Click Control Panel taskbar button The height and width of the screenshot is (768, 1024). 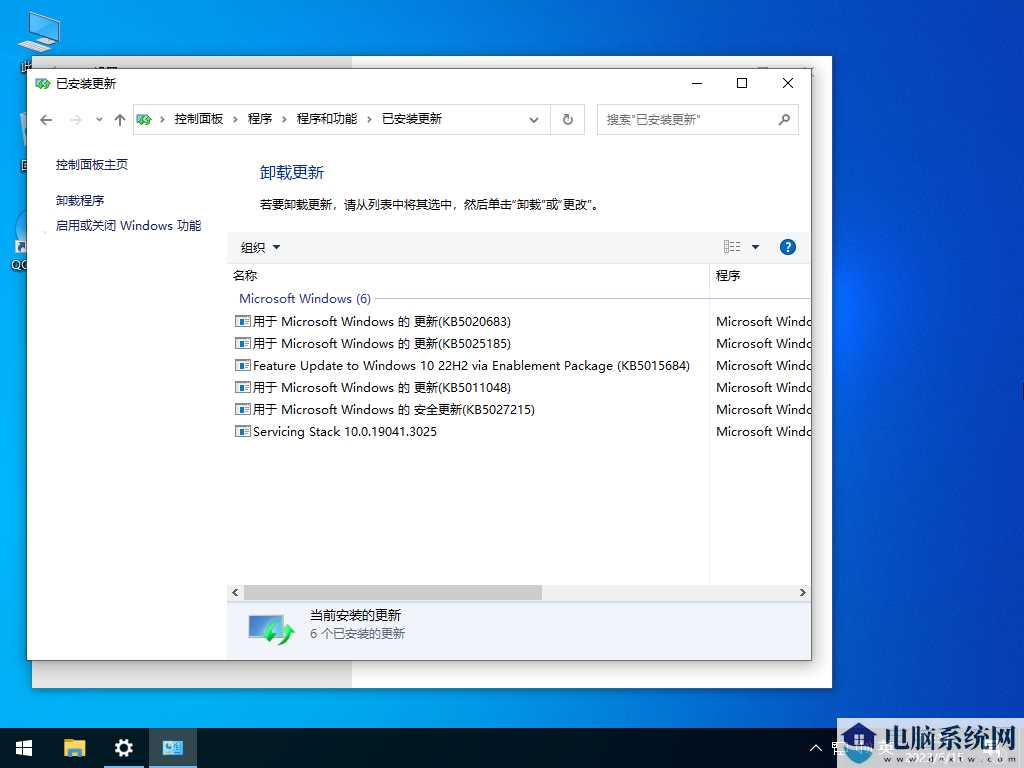172,748
